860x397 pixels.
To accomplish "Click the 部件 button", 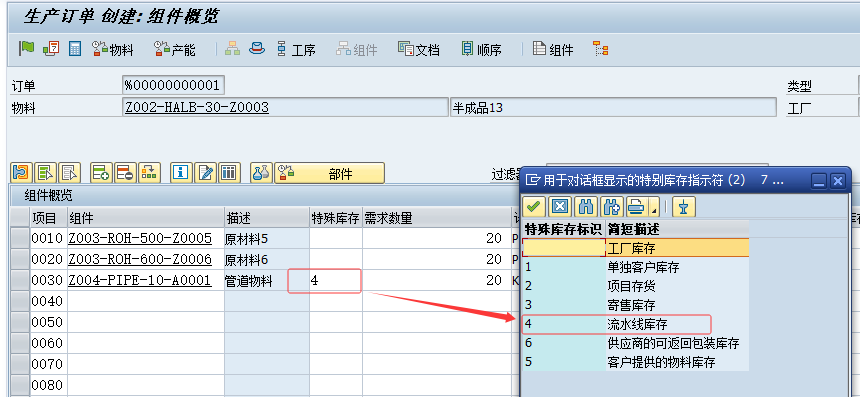I will (x=330, y=173).
